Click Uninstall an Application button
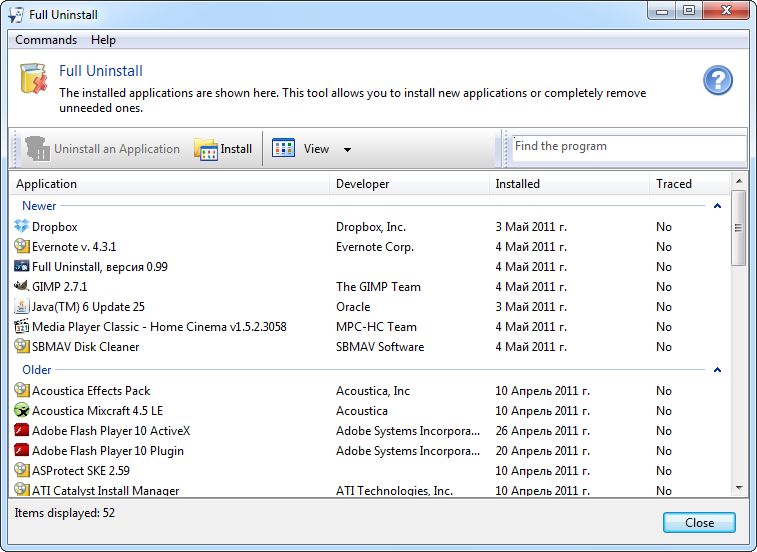This screenshot has height=552, width=757. pyautogui.click(x=102, y=149)
